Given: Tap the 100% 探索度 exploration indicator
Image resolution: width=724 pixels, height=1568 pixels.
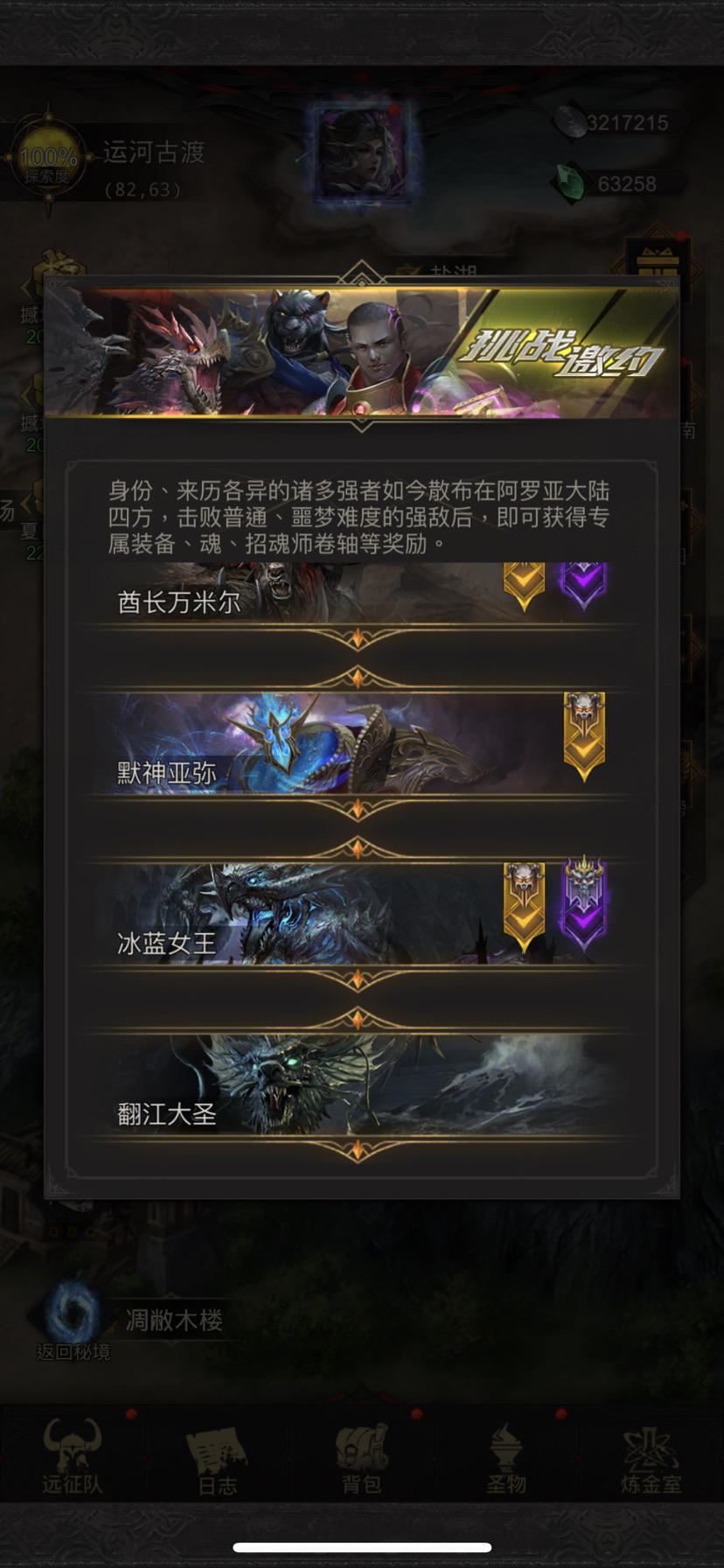Looking at the screenshot, I should [48, 160].
